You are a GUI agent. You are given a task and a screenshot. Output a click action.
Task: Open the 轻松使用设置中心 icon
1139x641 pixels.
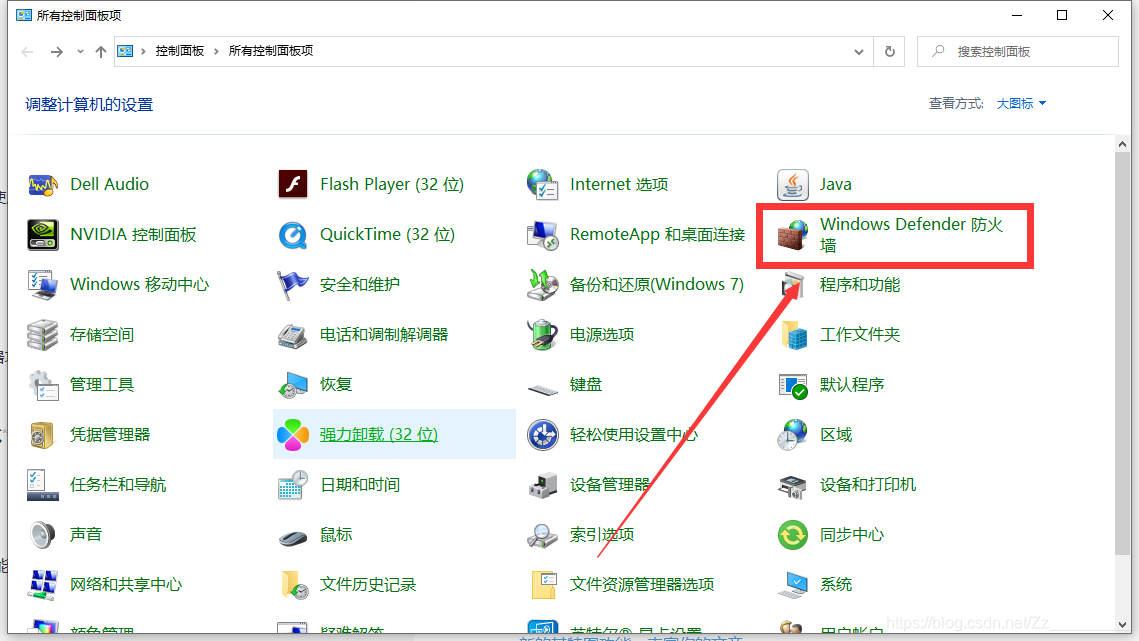coord(543,435)
